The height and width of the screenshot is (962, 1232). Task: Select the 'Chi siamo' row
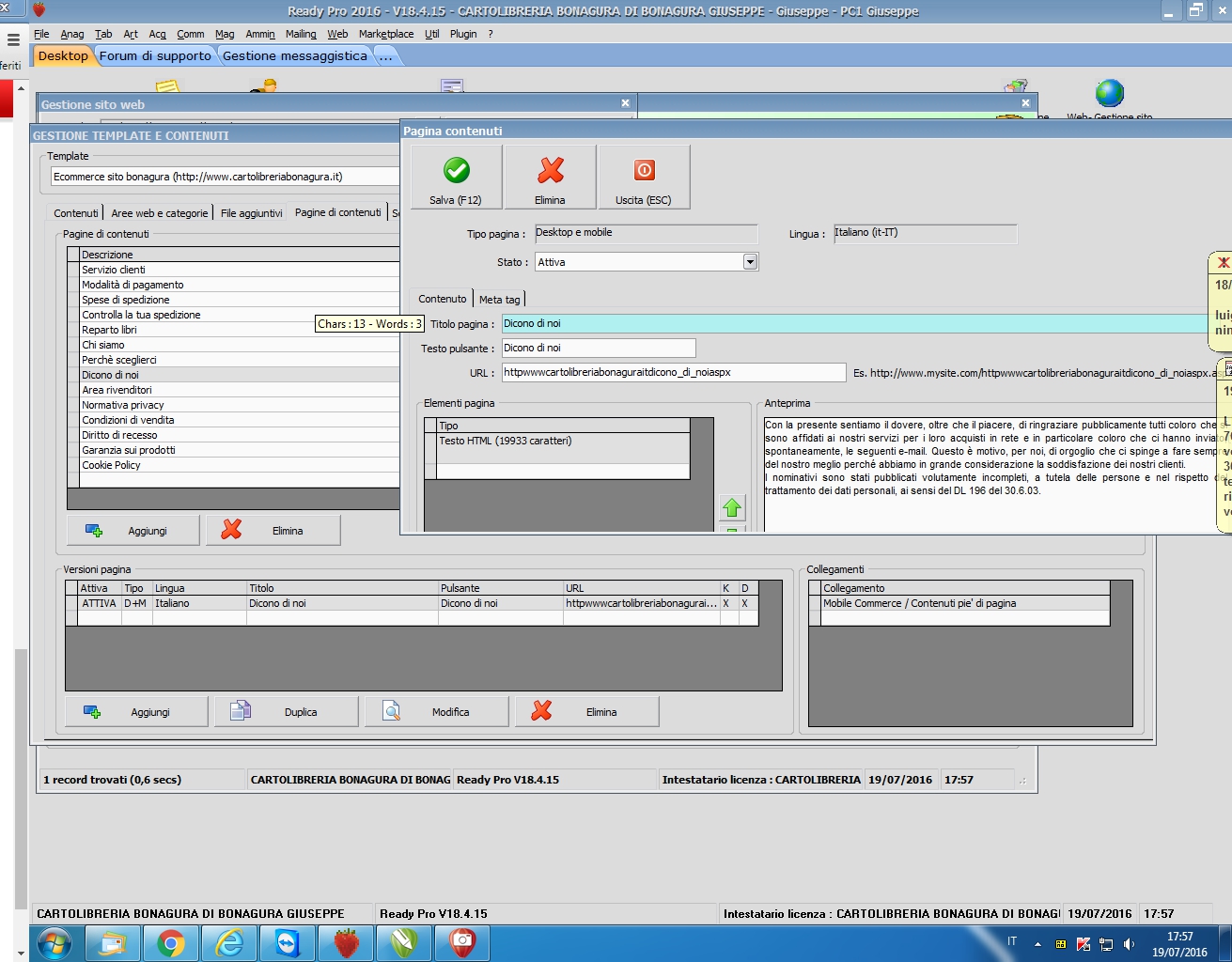240,345
